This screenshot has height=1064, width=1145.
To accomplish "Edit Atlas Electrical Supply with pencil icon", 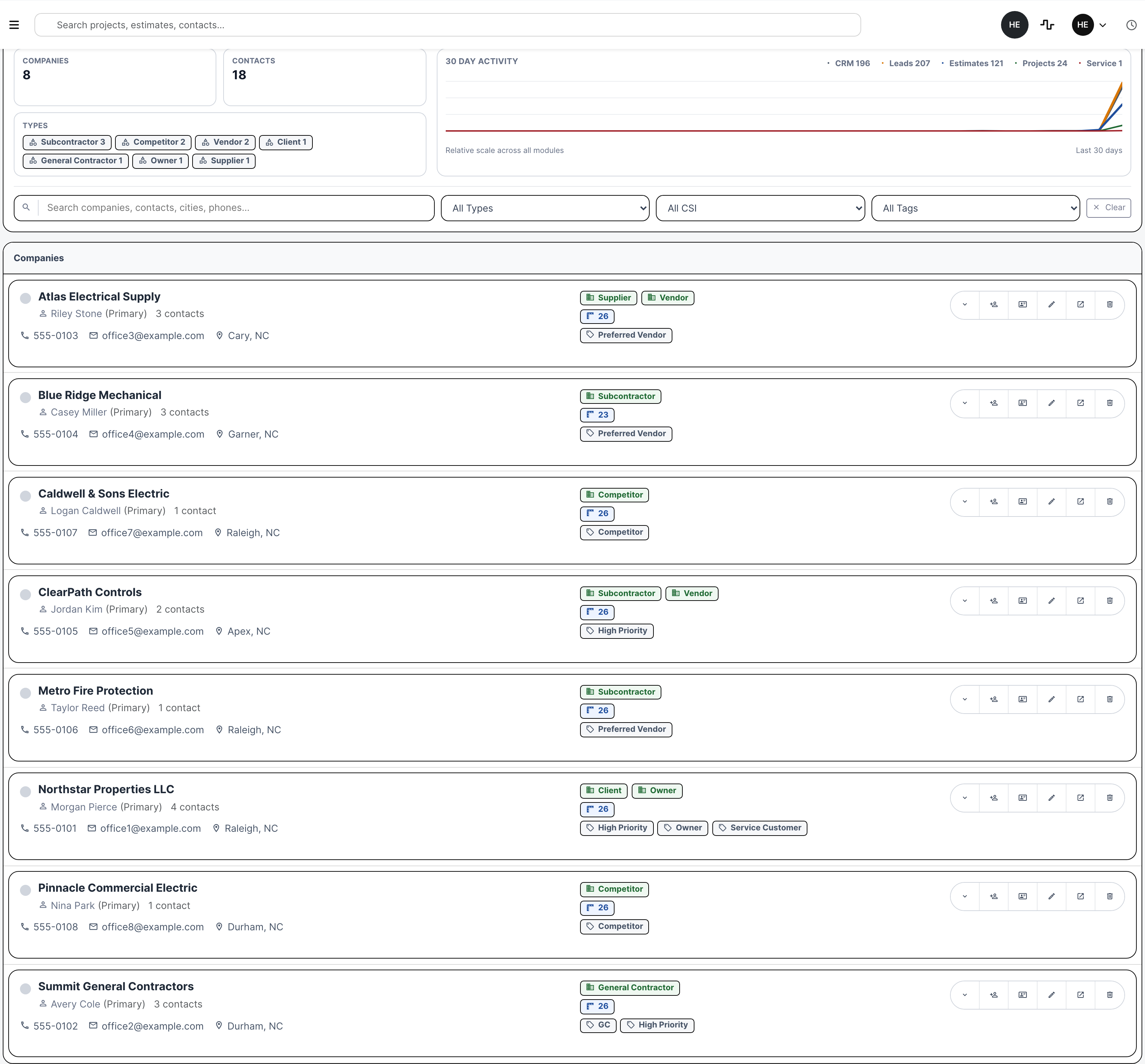I will coord(1051,305).
